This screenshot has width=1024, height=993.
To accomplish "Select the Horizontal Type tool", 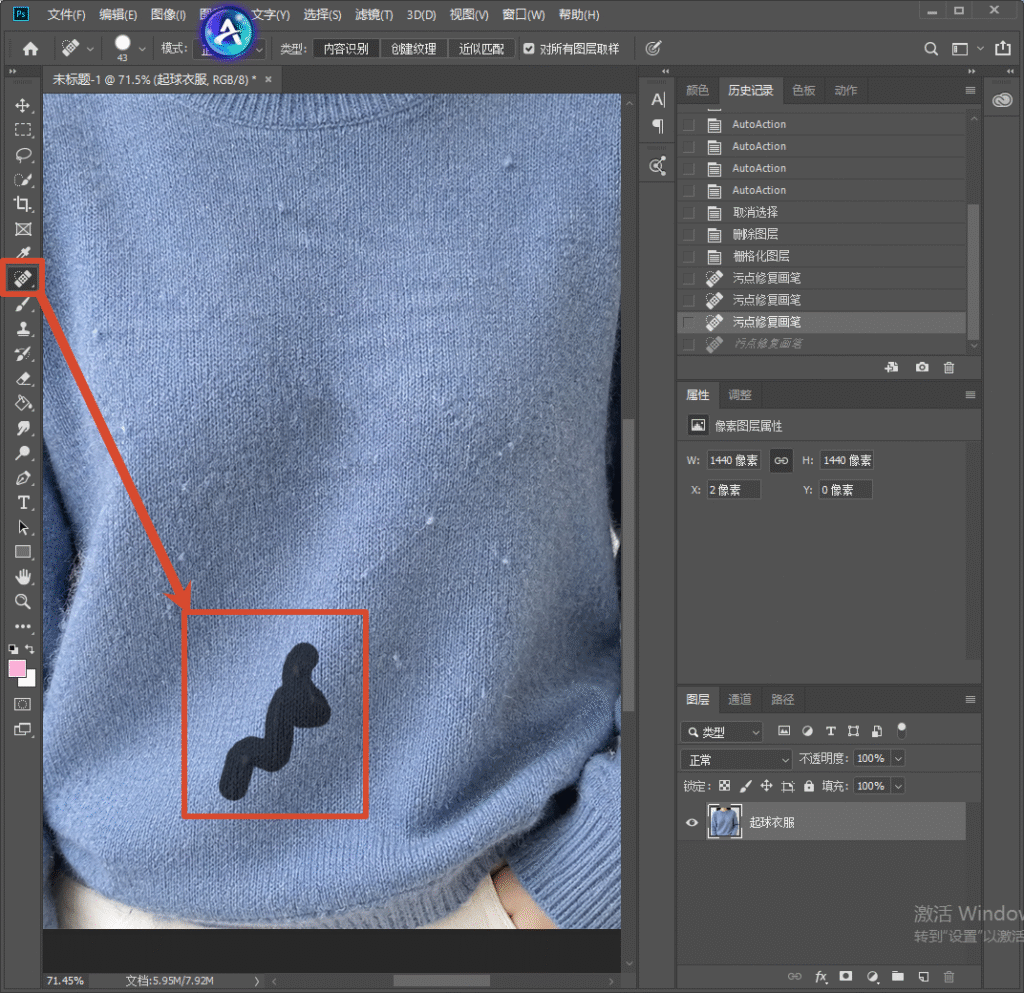I will (23, 503).
